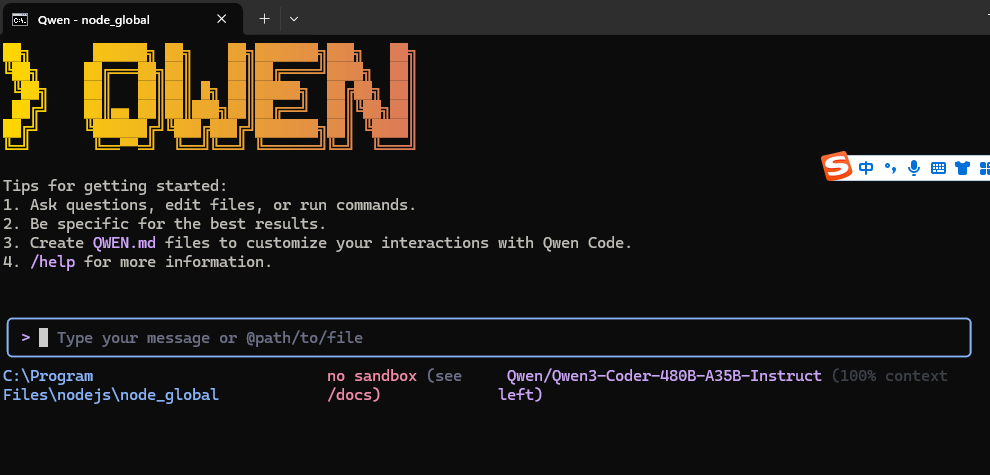Image resolution: width=990 pixels, height=475 pixels.
Task: Open Sogou skin shirt icon
Action: 962,167
